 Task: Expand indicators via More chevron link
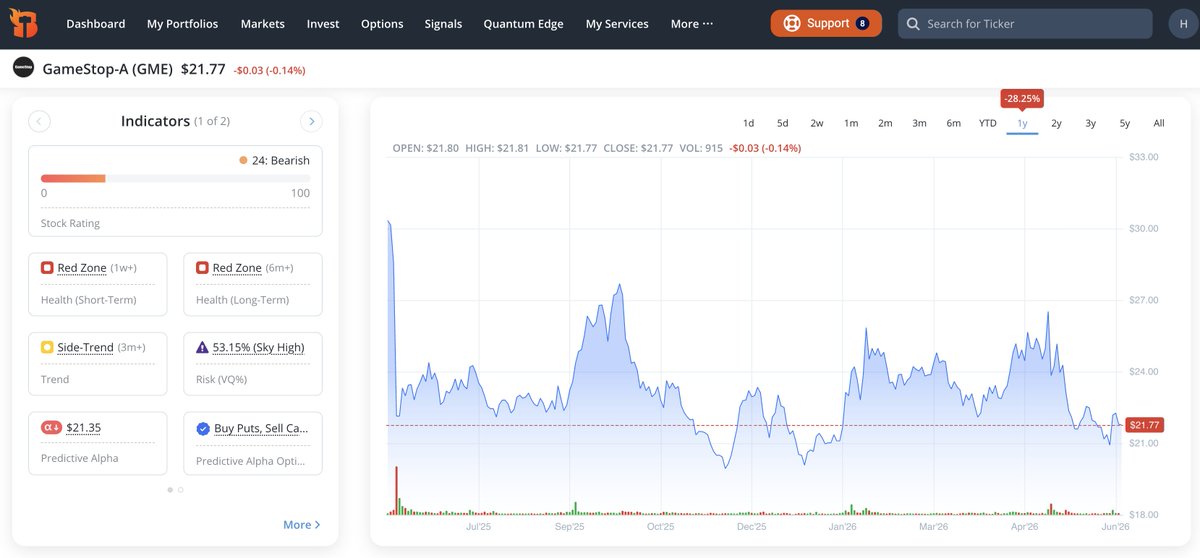click(302, 524)
